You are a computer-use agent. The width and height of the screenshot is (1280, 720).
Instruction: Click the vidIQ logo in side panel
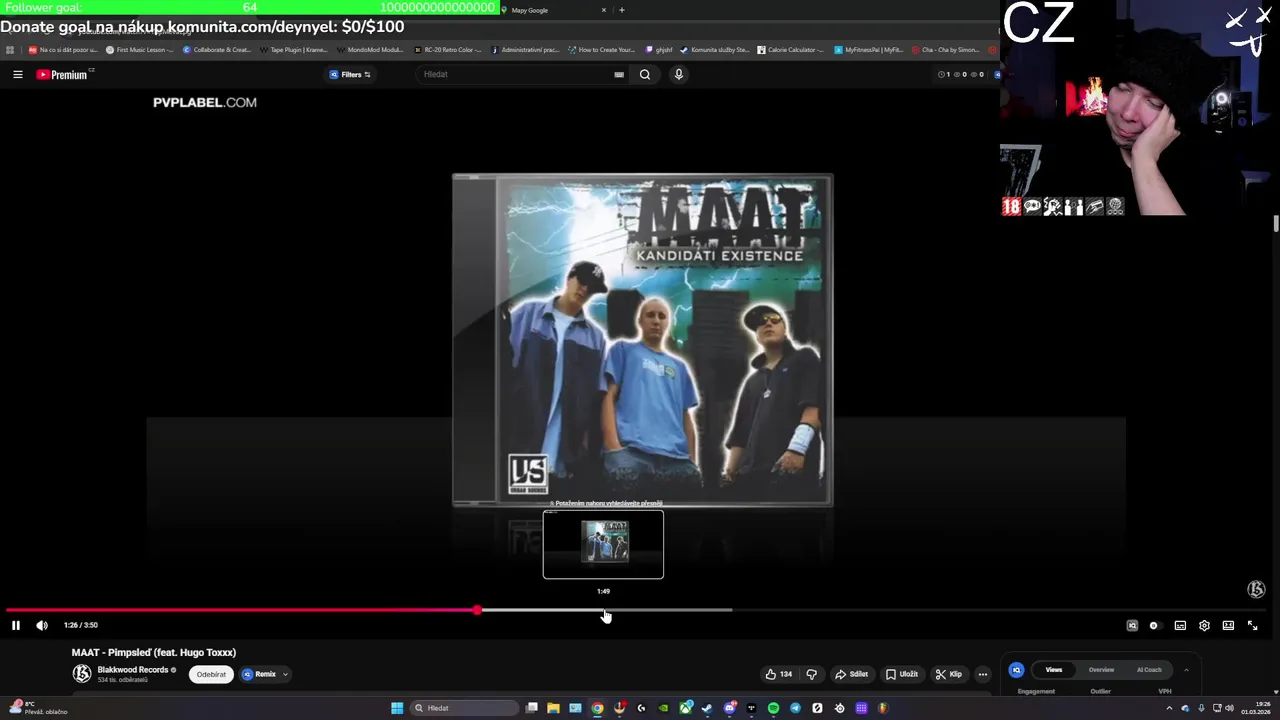click(1017, 670)
